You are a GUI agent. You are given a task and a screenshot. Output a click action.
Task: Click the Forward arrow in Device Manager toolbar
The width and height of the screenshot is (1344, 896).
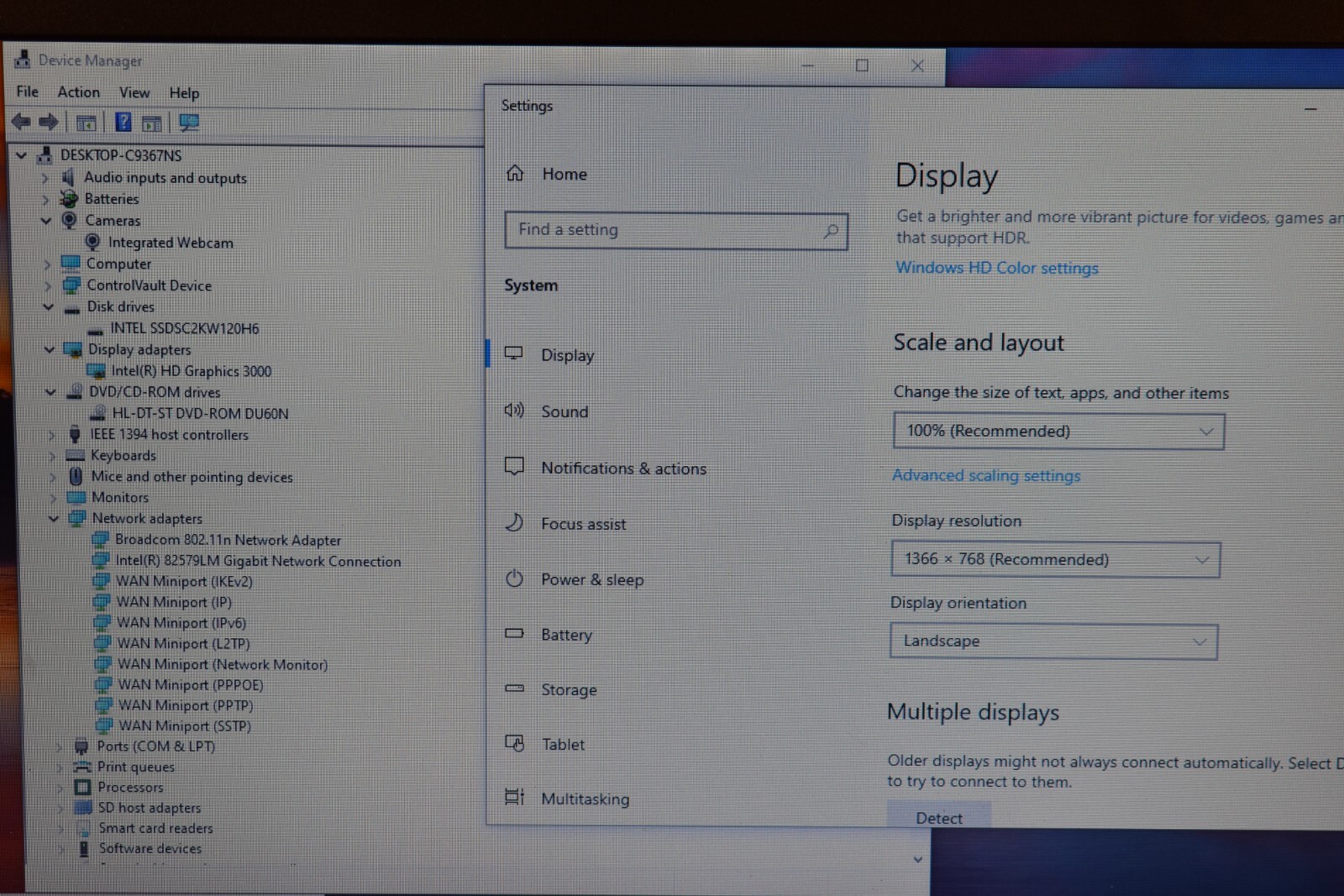(50, 123)
